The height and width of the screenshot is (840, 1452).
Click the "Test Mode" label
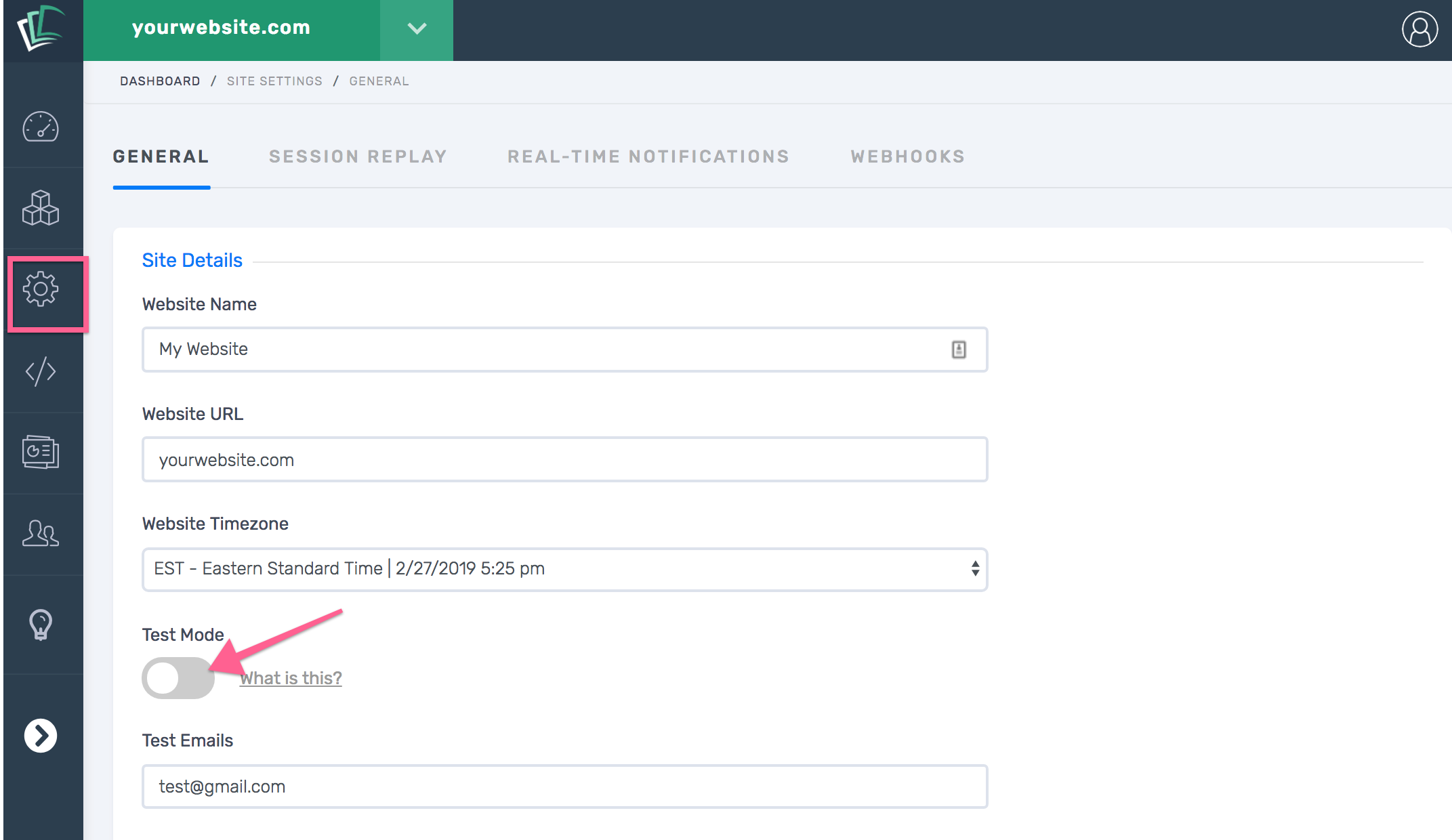[x=183, y=635]
